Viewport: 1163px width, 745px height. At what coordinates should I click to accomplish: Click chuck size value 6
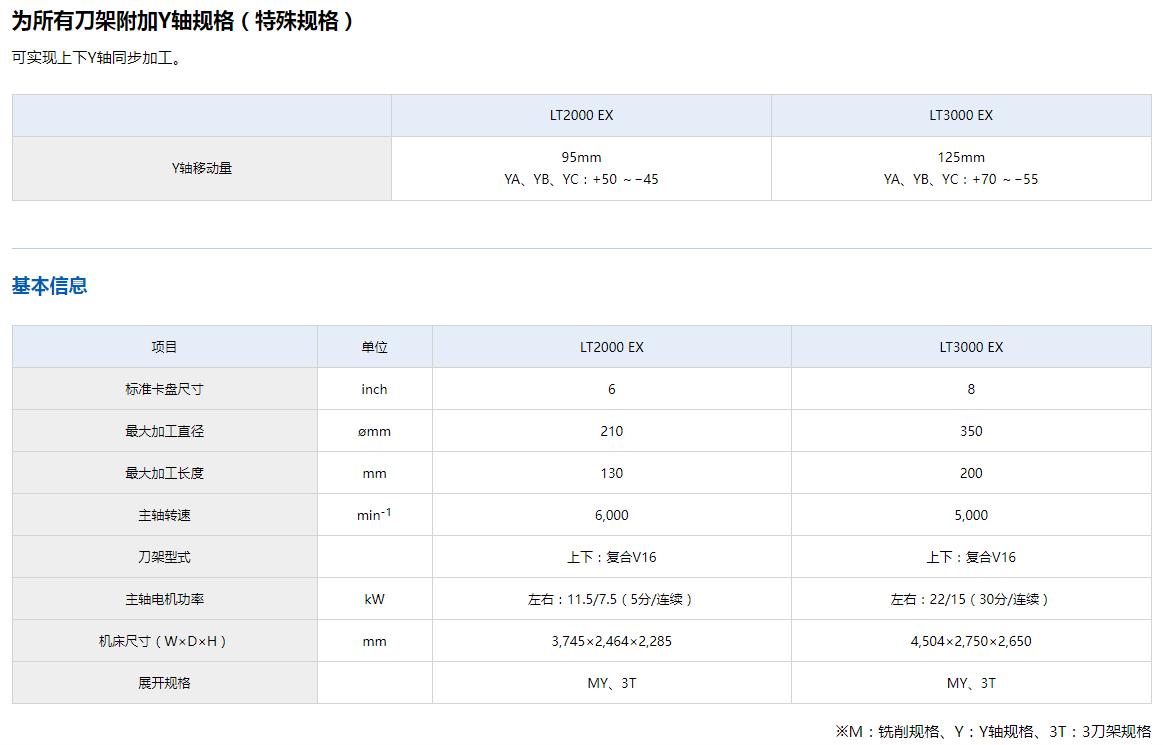pos(612,389)
